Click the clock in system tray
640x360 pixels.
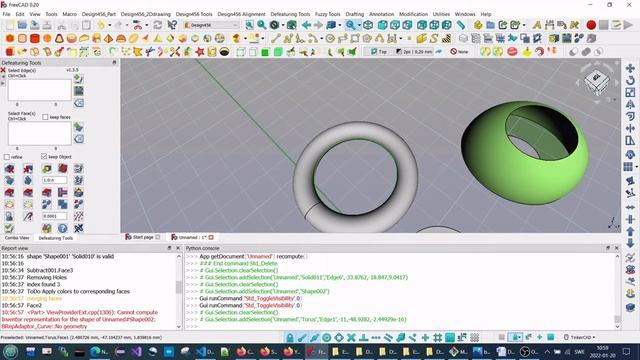602,351
